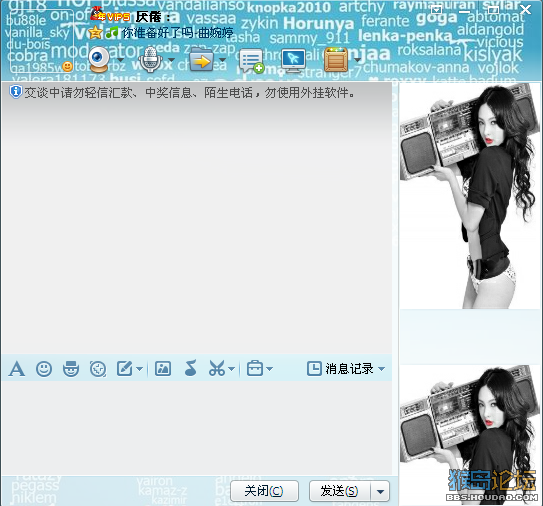The height and width of the screenshot is (506, 543).
Task: Open video call options dropdown arrow
Action: [x=121, y=60]
